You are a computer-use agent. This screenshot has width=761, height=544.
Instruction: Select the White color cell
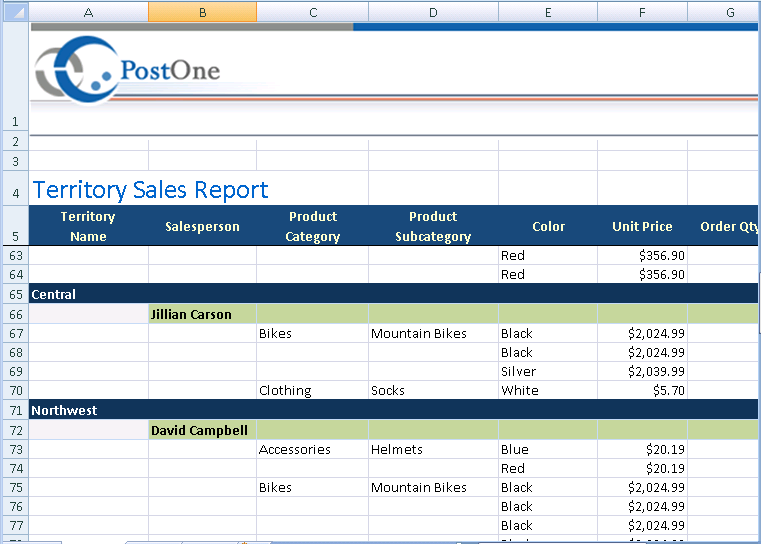pyautogui.click(x=548, y=390)
